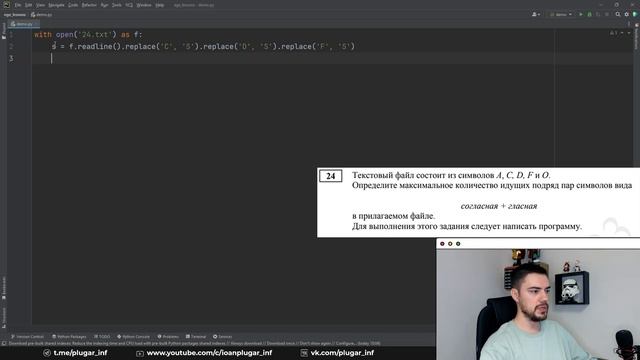Open the Services tool window

coord(222,337)
